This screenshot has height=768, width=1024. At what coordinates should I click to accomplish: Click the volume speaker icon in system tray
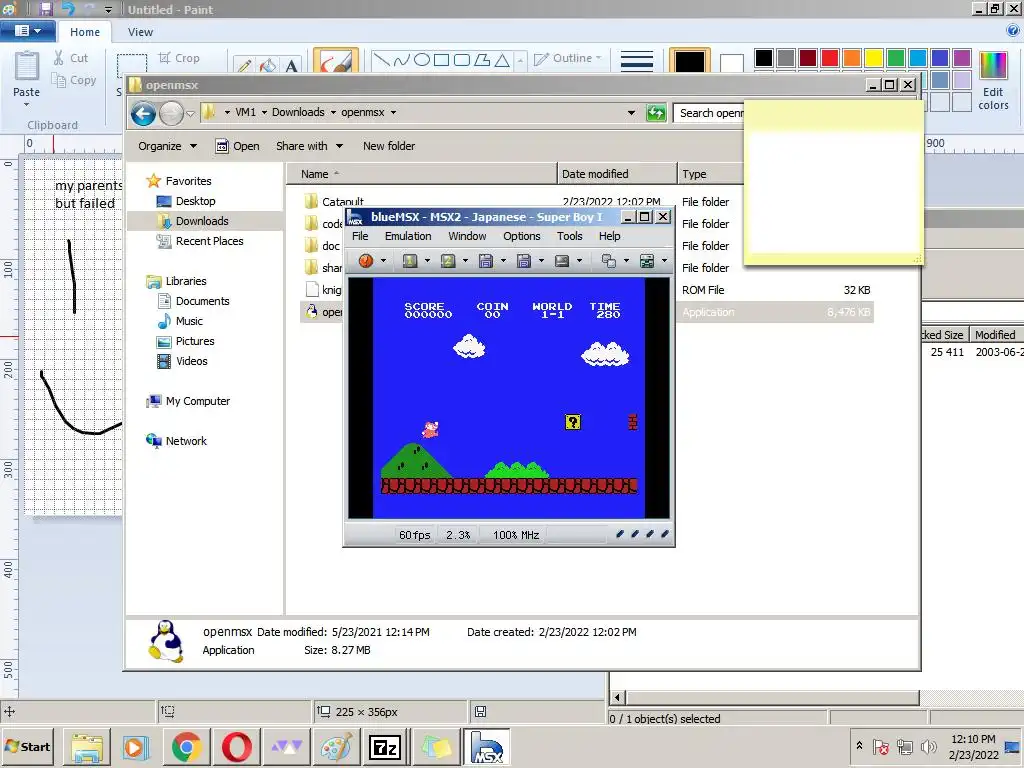click(x=927, y=746)
